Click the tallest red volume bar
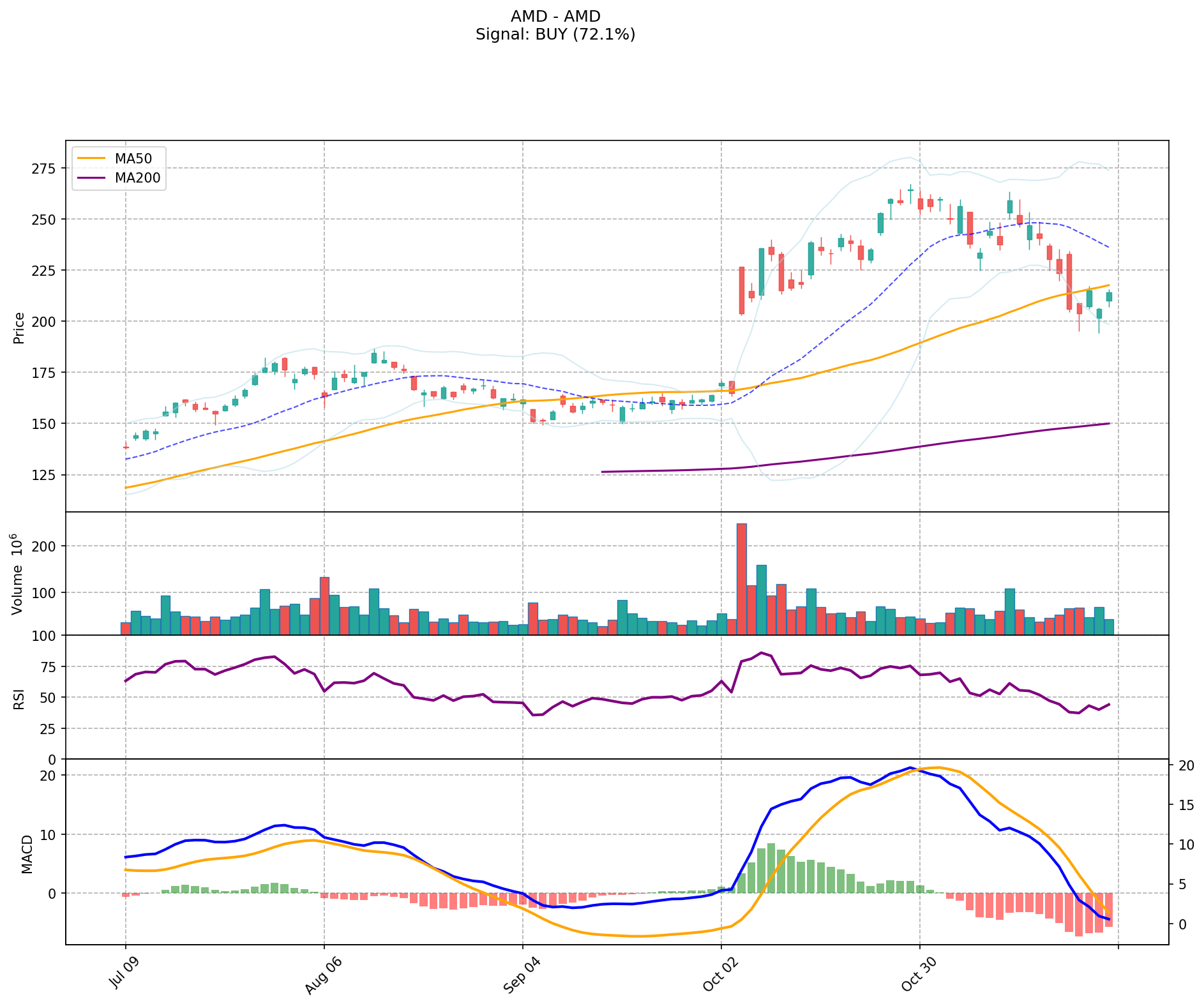The image size is (1204, 1006). click(x=741, y=578)
